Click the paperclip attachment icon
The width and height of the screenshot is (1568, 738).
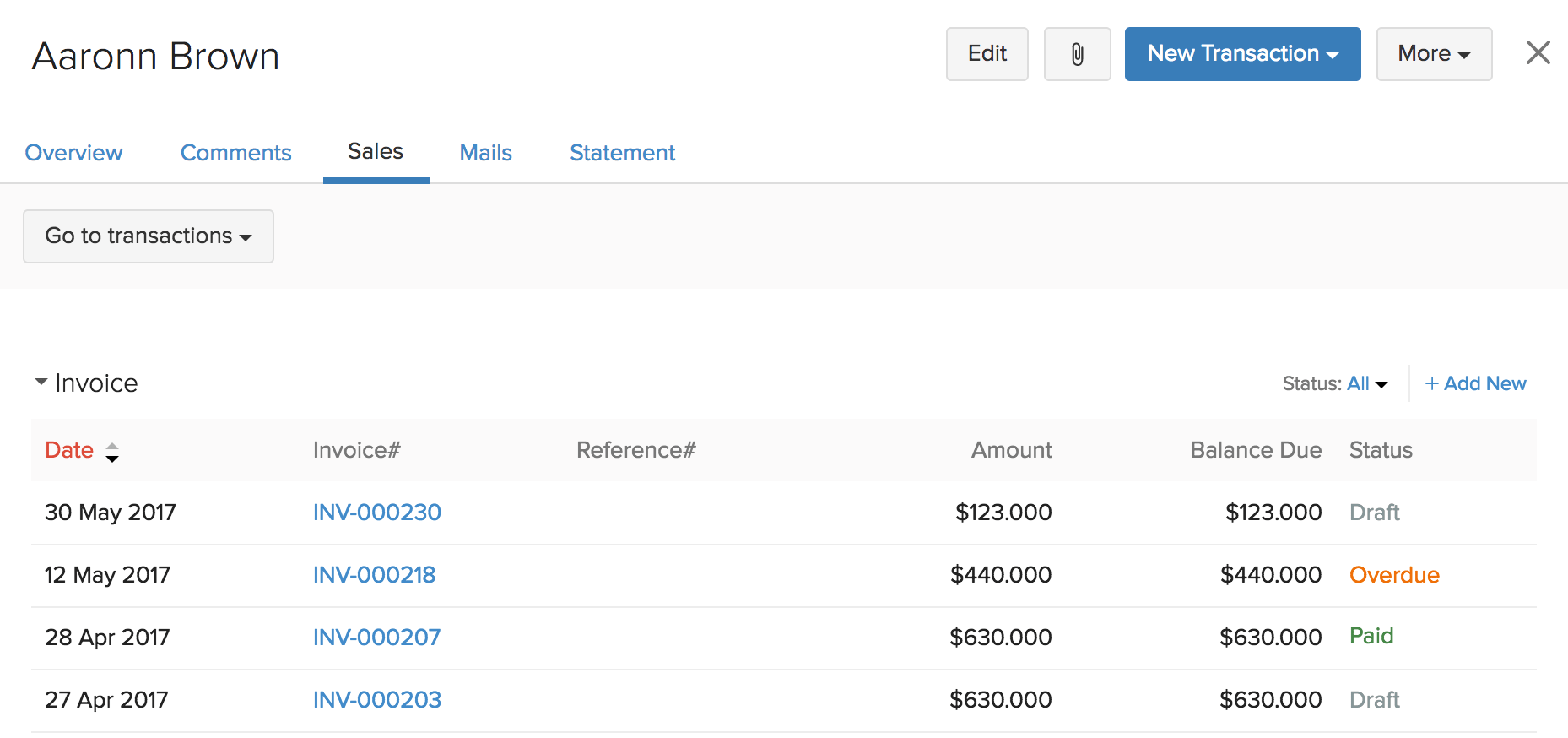1077,54
